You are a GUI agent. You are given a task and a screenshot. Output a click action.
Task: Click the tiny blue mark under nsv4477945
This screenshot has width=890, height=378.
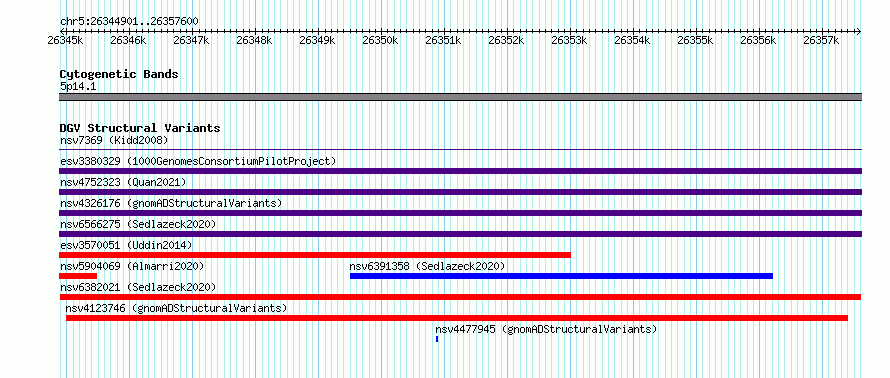tap(437, 339)
